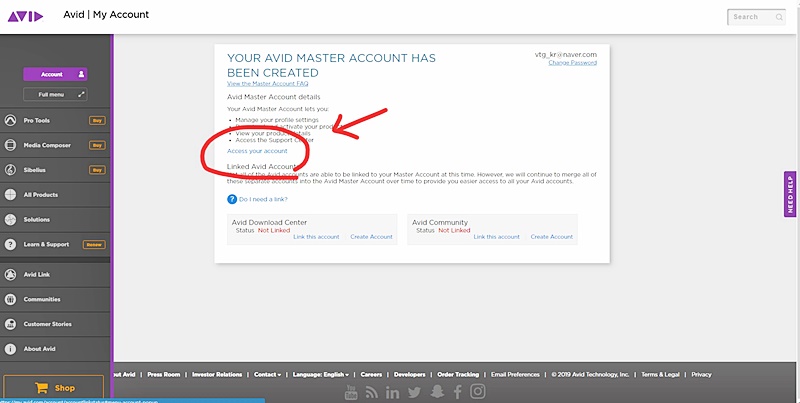Image resolution: width=800 pixels, height=403 pixels.
Task: Click vtg_kr@naver.com account email text
Action: [x=566, y=55]
